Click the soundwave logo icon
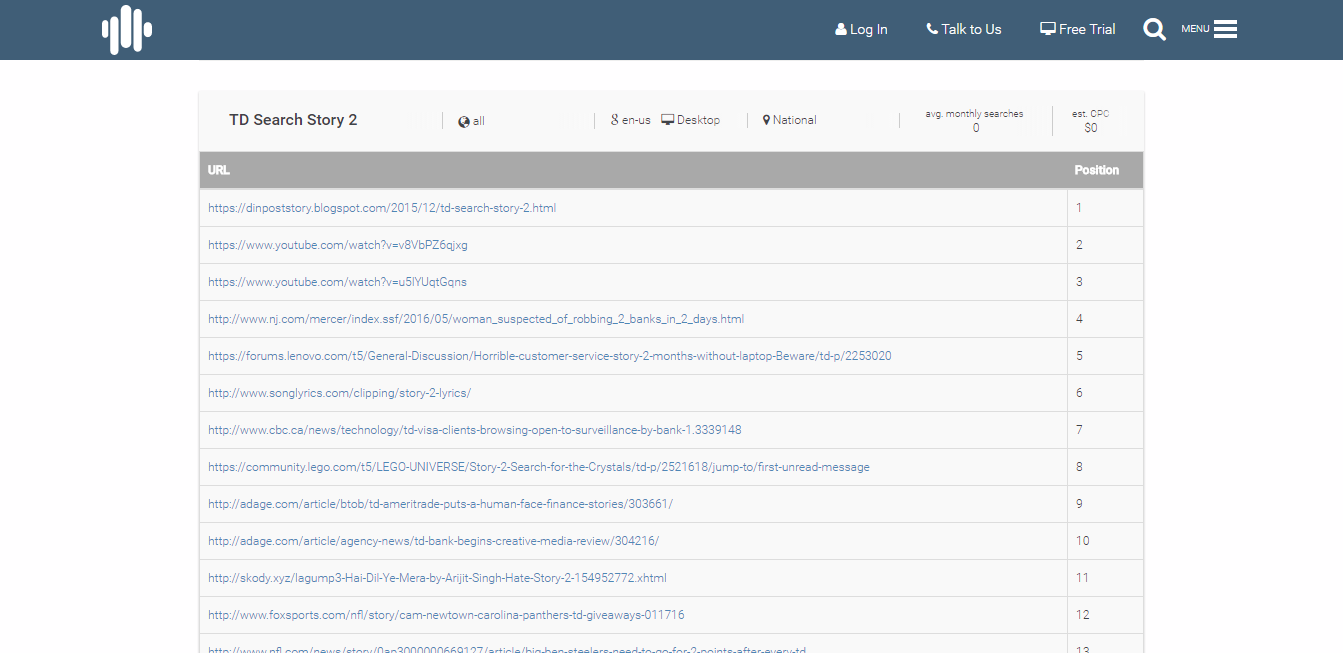 (x=127, y=29)
